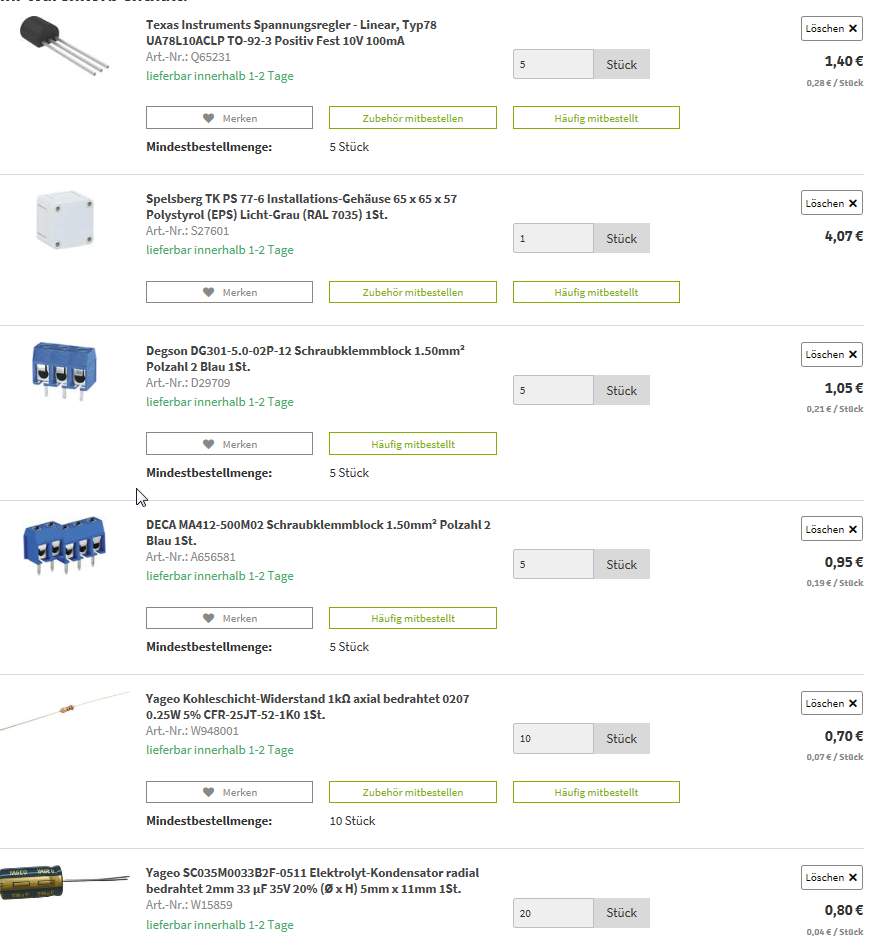Remove the Yageo resistor from cart
The width and height of the screenshot is (895, 945).
[832, 704]
